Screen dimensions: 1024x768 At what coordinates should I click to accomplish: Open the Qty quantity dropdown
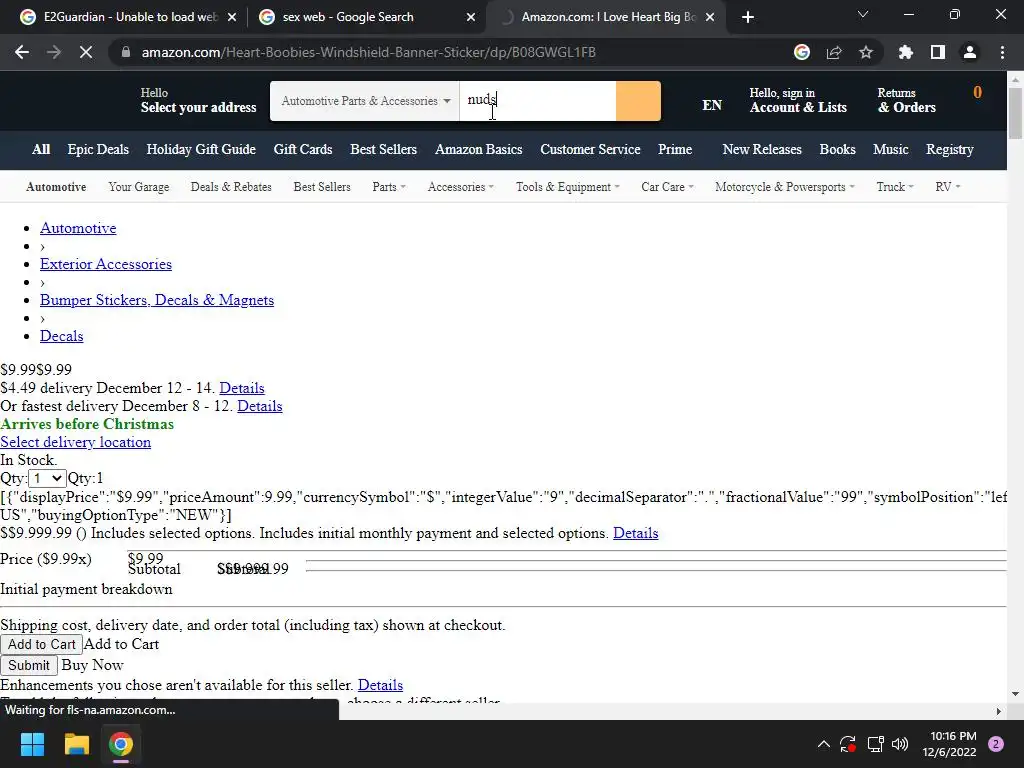tap(48, 478)
